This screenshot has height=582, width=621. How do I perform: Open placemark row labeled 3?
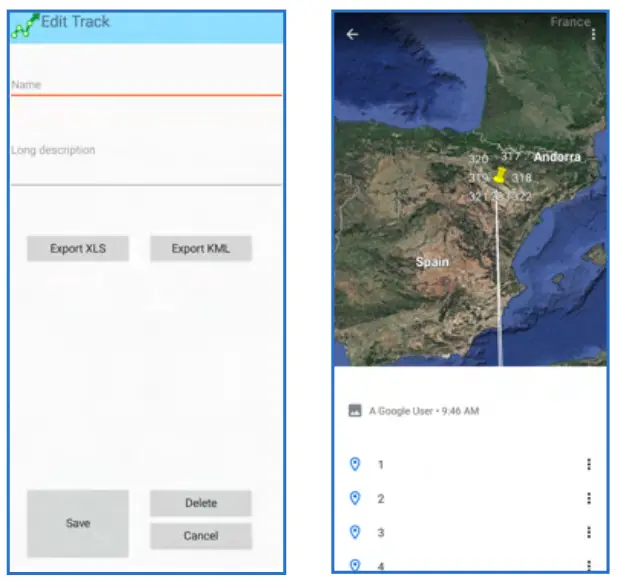[x=471, y=532]
